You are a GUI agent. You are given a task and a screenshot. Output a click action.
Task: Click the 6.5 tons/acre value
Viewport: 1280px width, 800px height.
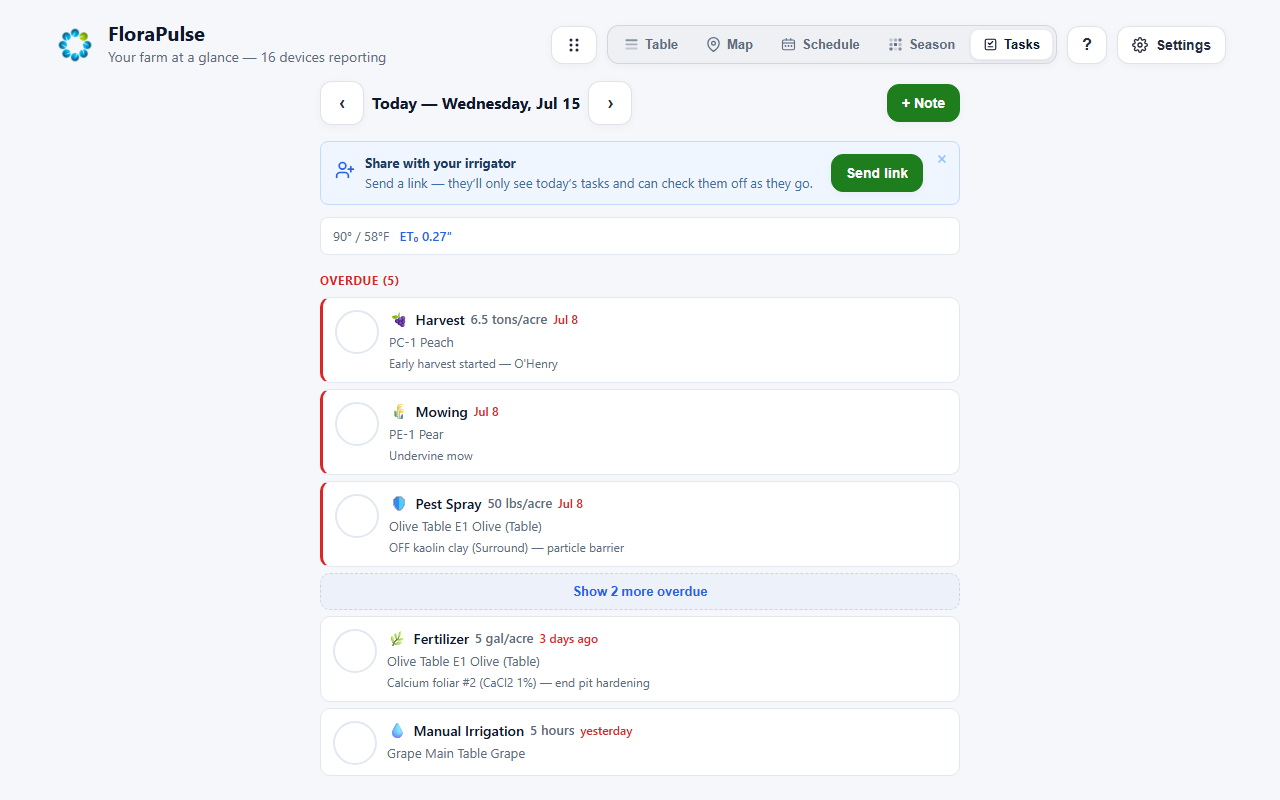[x=509, y=320]
